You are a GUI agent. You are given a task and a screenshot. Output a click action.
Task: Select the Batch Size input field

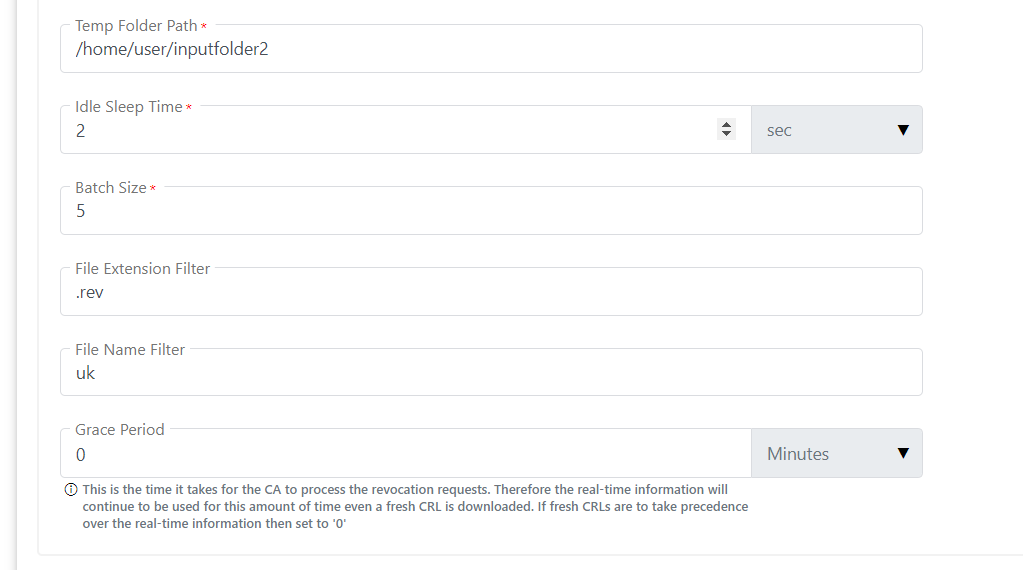pos(490,211)
